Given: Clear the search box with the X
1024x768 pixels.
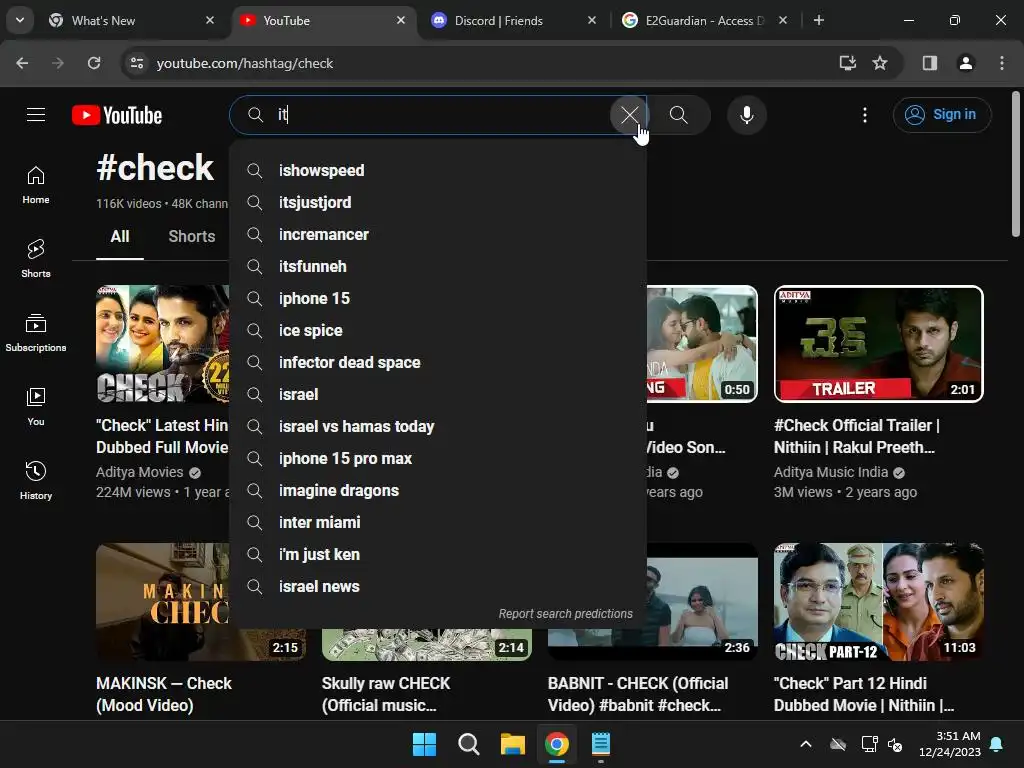Looking at the screenshot, I should tap(629, 115).
